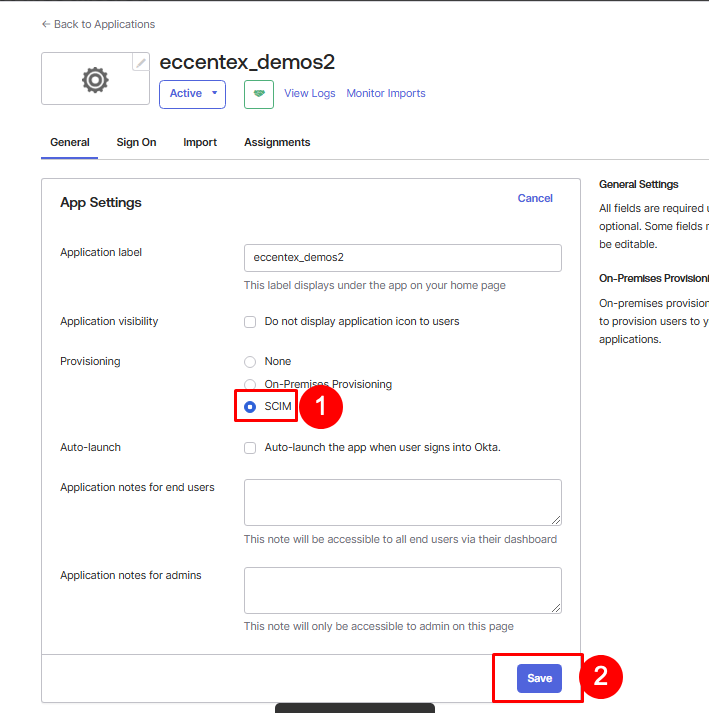This screenshot has height=713, width=709.
Task: Click the Back to Applications arrow
Action: click(45, 24)
